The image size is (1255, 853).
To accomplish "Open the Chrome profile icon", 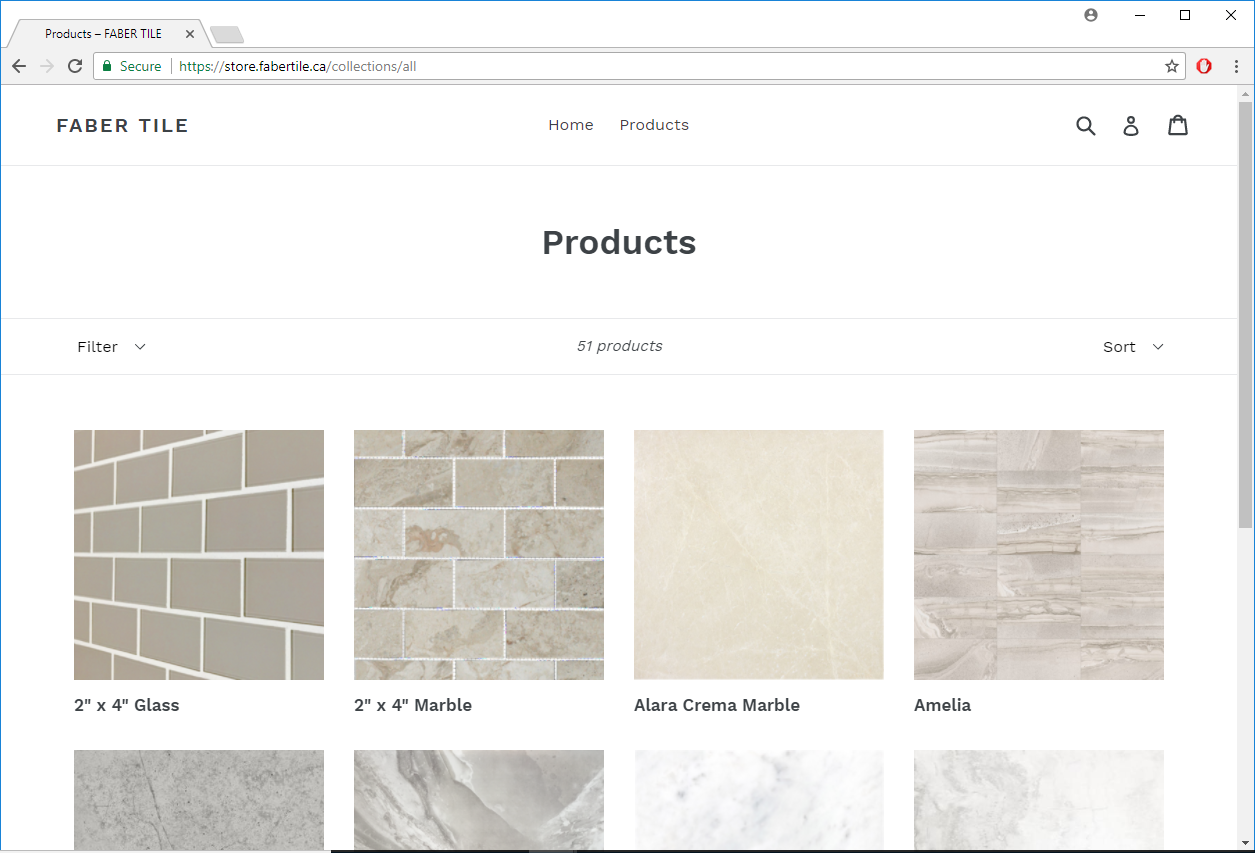I will click(1091, 15).
